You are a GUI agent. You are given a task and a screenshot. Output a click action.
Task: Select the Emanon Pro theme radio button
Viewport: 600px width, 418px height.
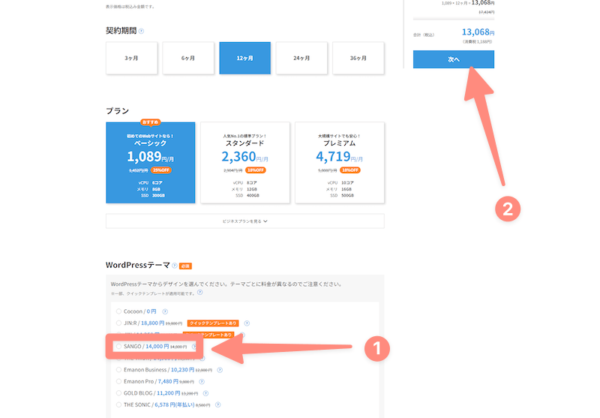(x=118, y=379)
